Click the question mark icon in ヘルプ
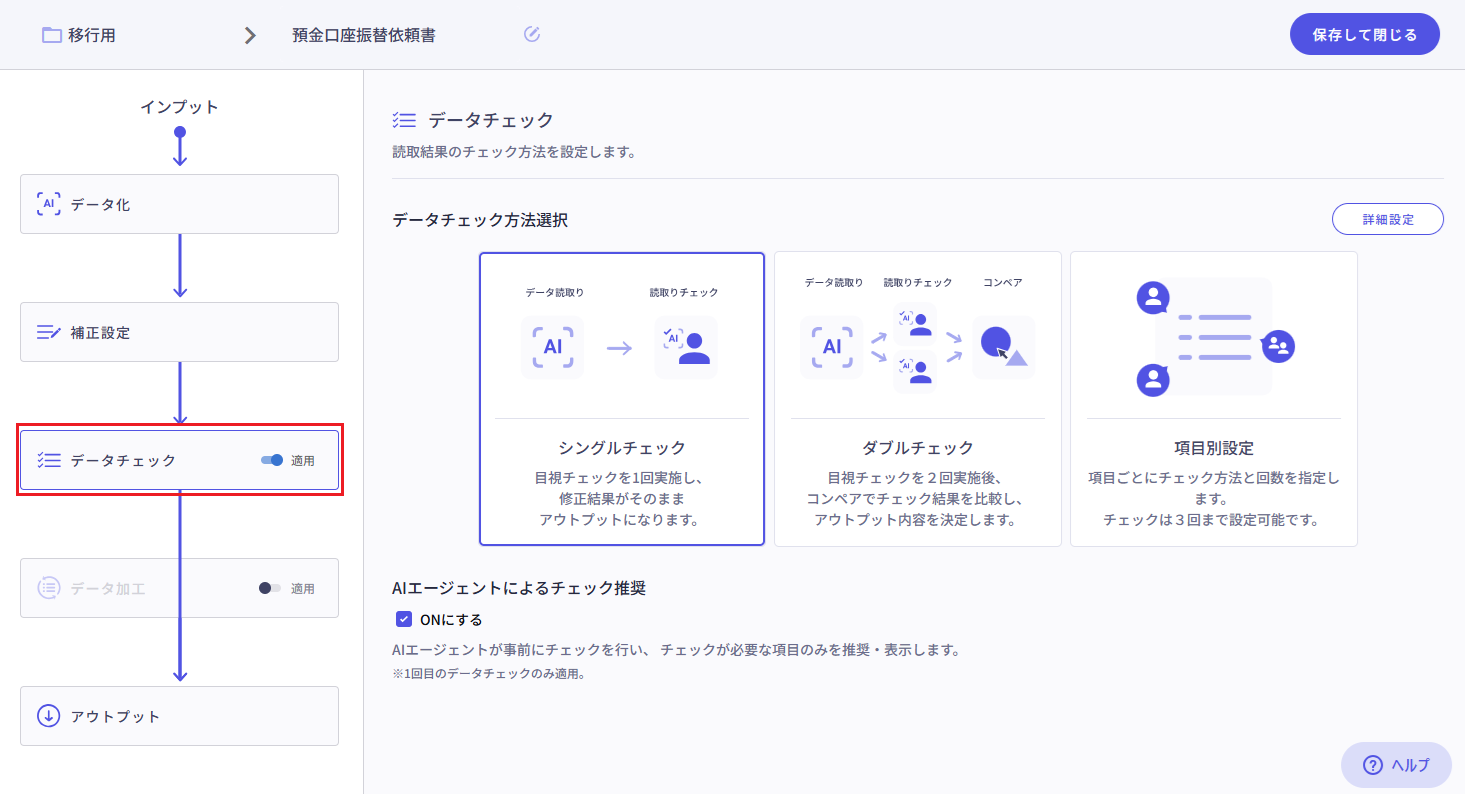 1373,765
